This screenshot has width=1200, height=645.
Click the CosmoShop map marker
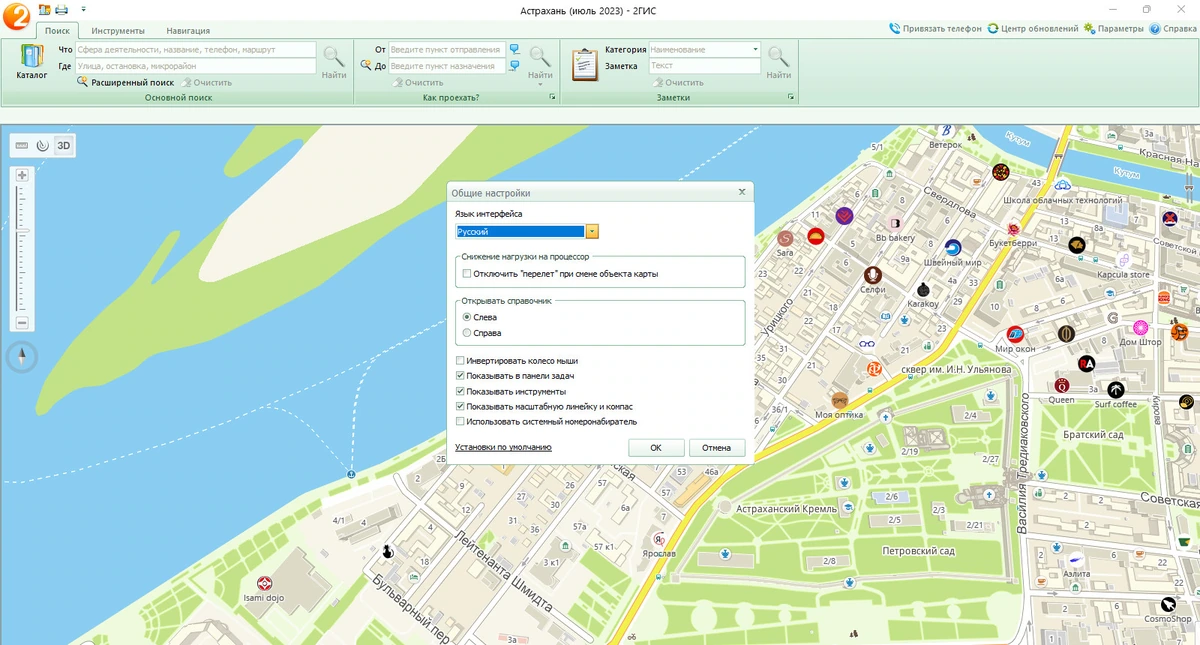pyautogui.click(x=1168, y=604)
